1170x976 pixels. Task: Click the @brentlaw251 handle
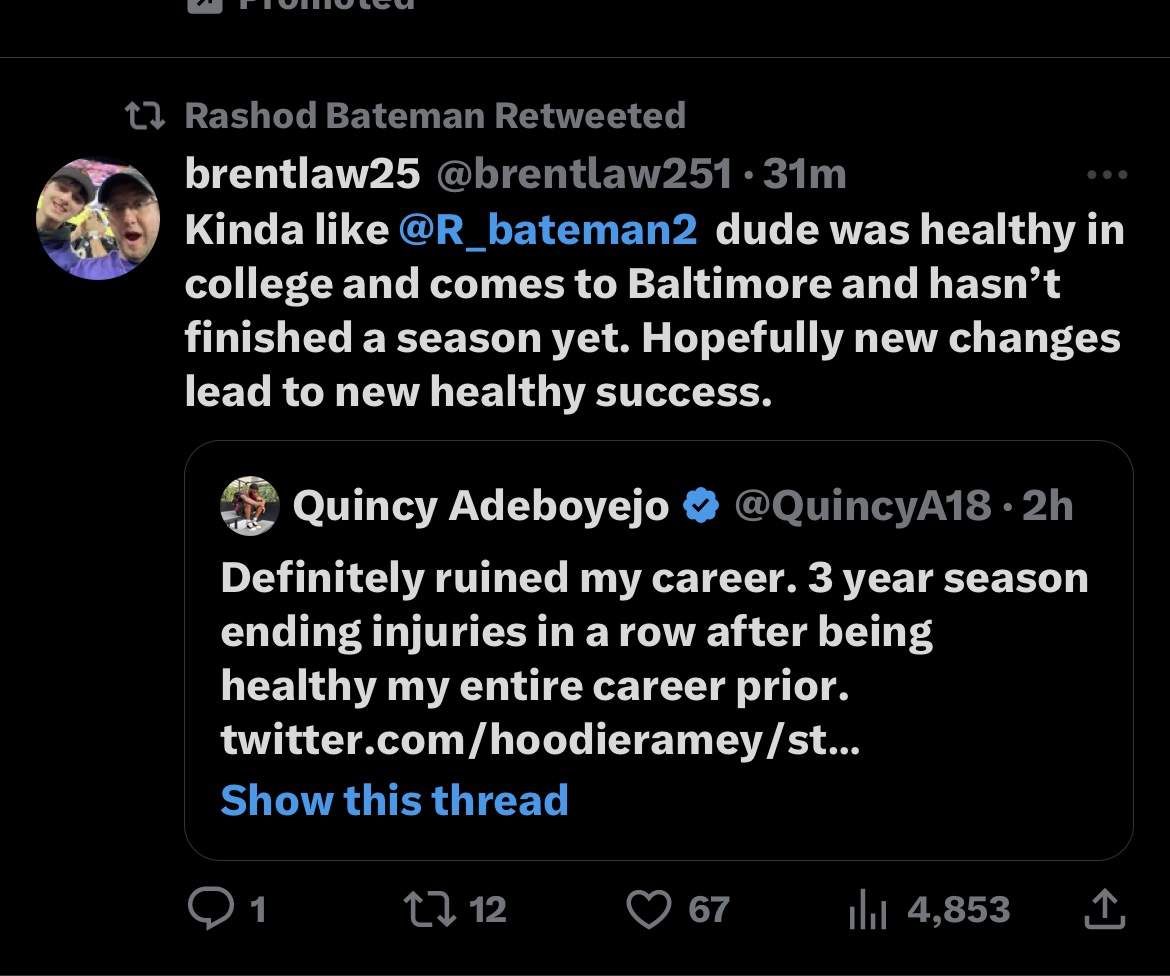click(x=584, y=174)
